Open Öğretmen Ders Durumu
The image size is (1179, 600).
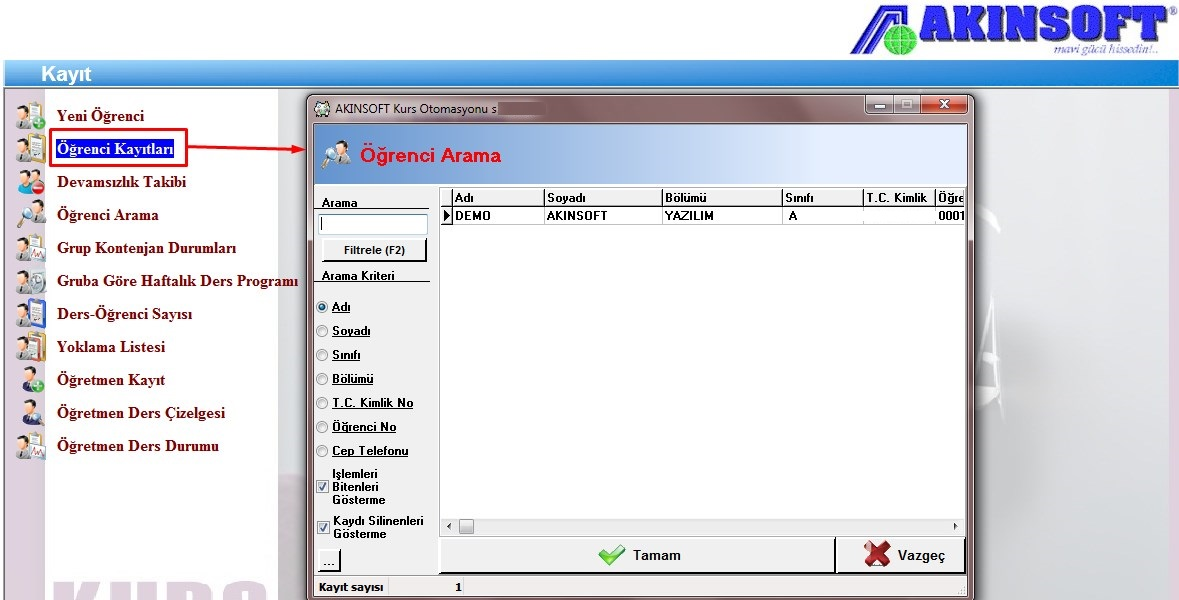(138, 447)
